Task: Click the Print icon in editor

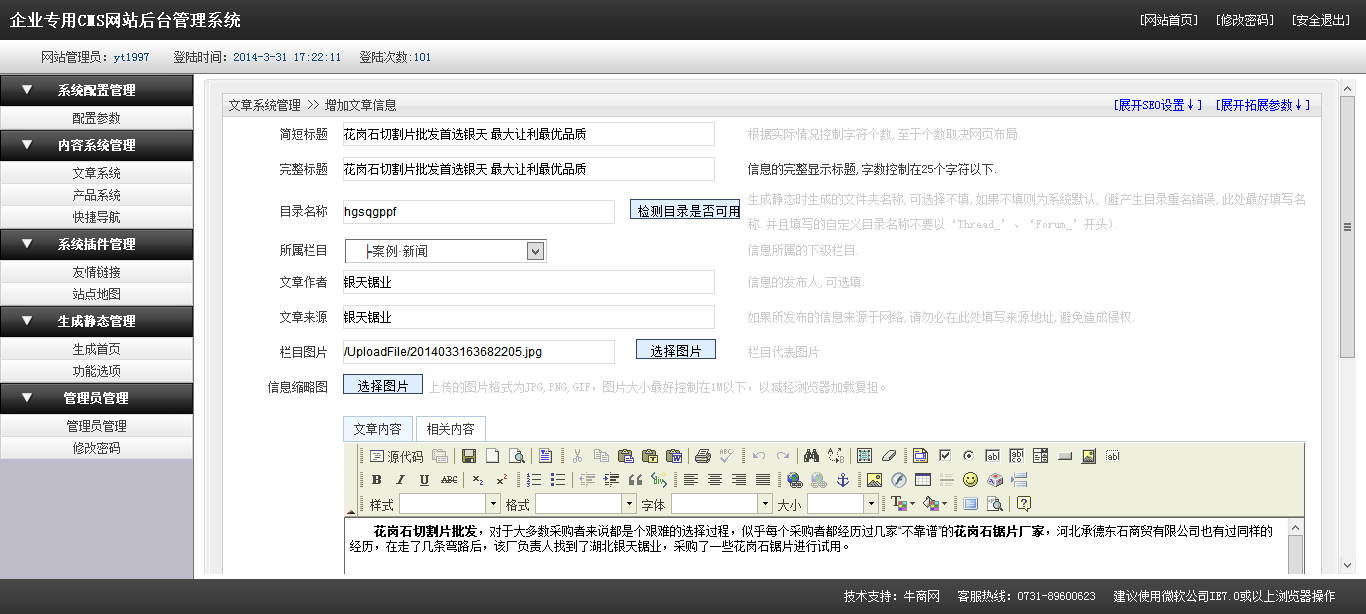Action: [703, 456]
